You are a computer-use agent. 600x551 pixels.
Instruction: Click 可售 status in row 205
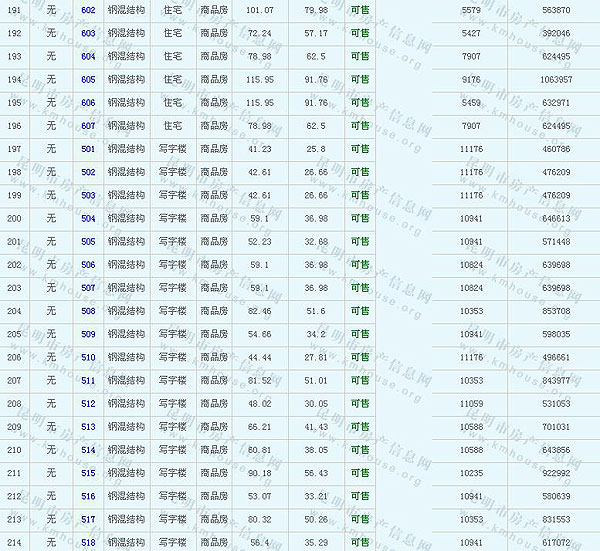(x=360, y=334)
